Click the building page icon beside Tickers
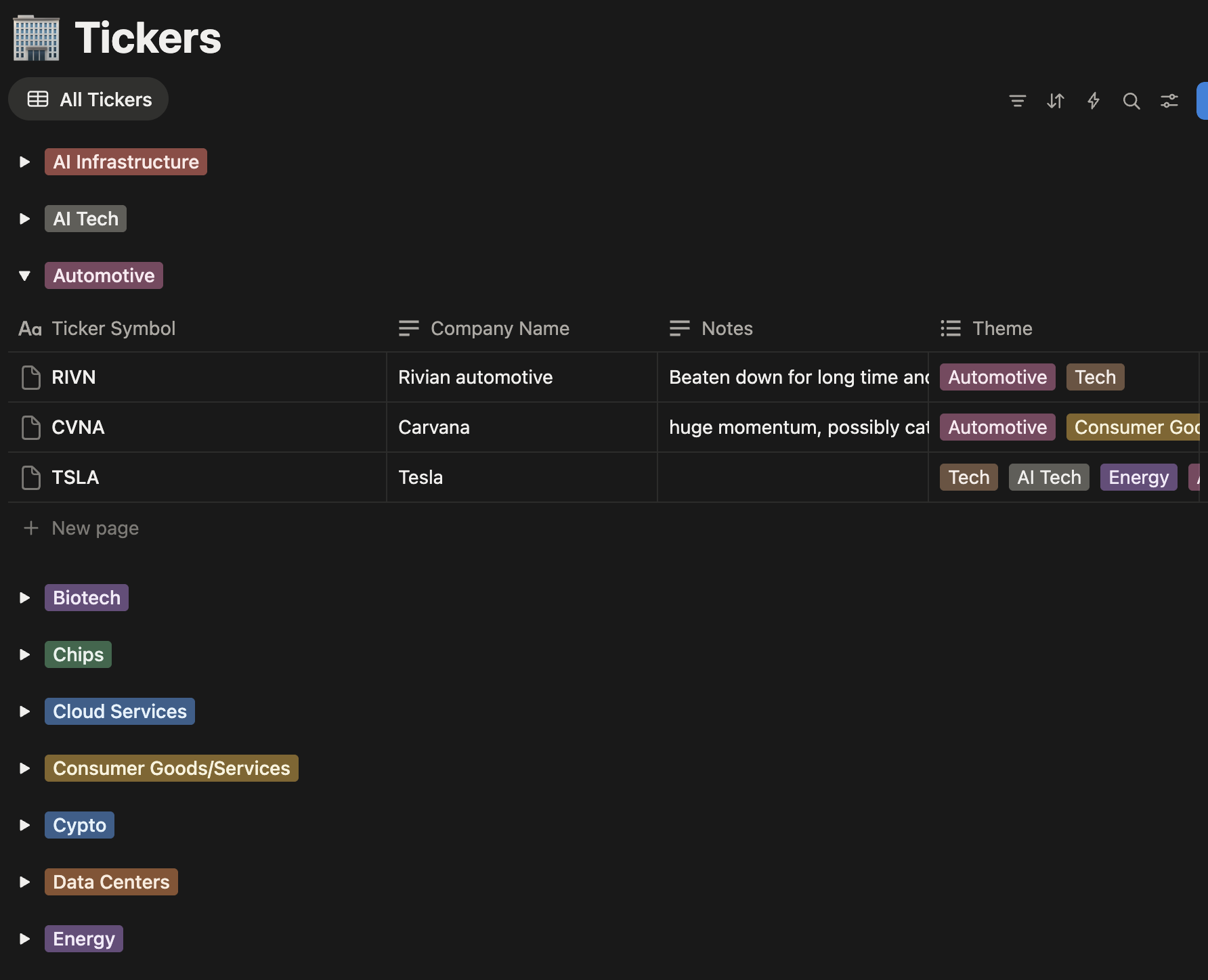This screenshot has height=980, width=1208. click(x=37, y=38)
